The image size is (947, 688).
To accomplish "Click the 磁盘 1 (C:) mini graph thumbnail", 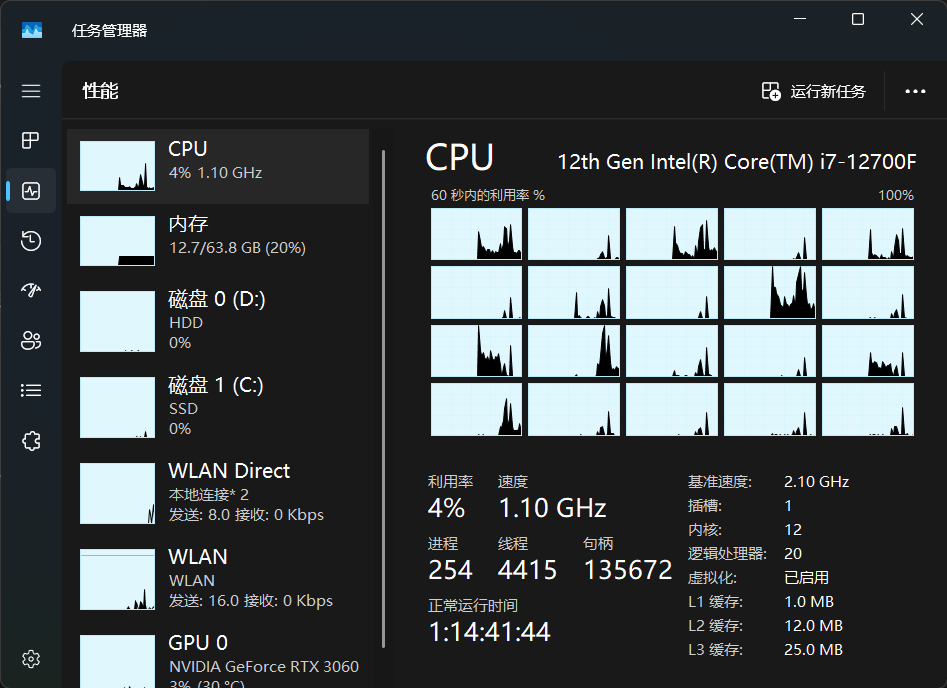I will [x=117, y=407].
